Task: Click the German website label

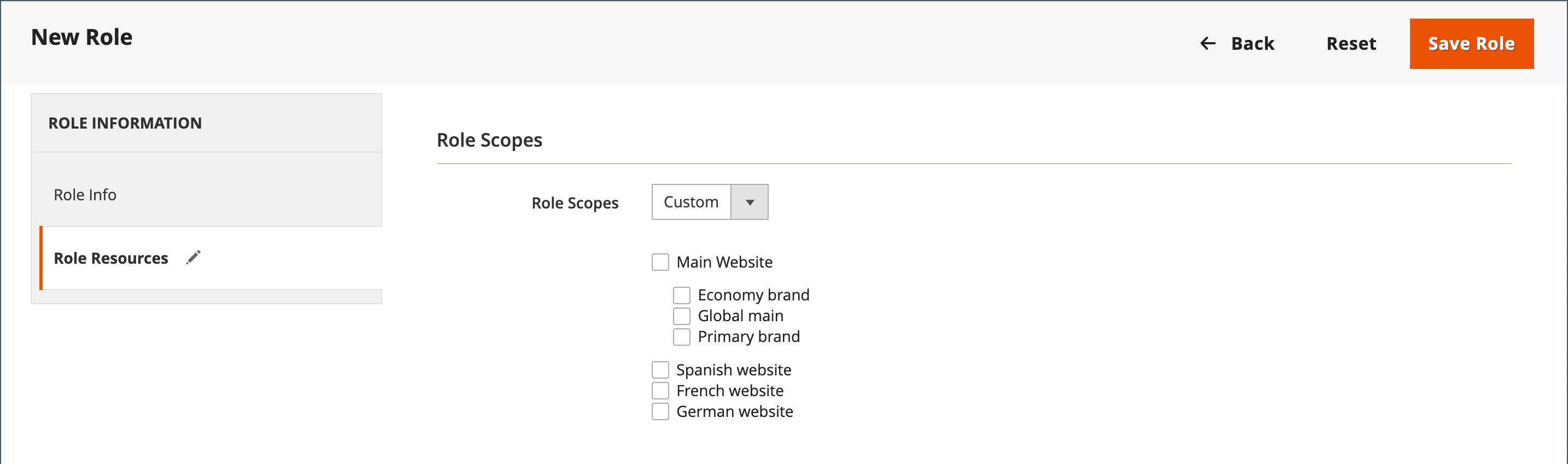Action: coord(734,411)
